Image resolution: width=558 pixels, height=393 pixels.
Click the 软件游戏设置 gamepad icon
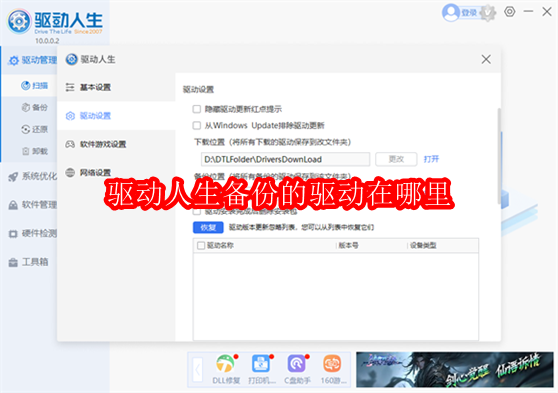[70, 144]
